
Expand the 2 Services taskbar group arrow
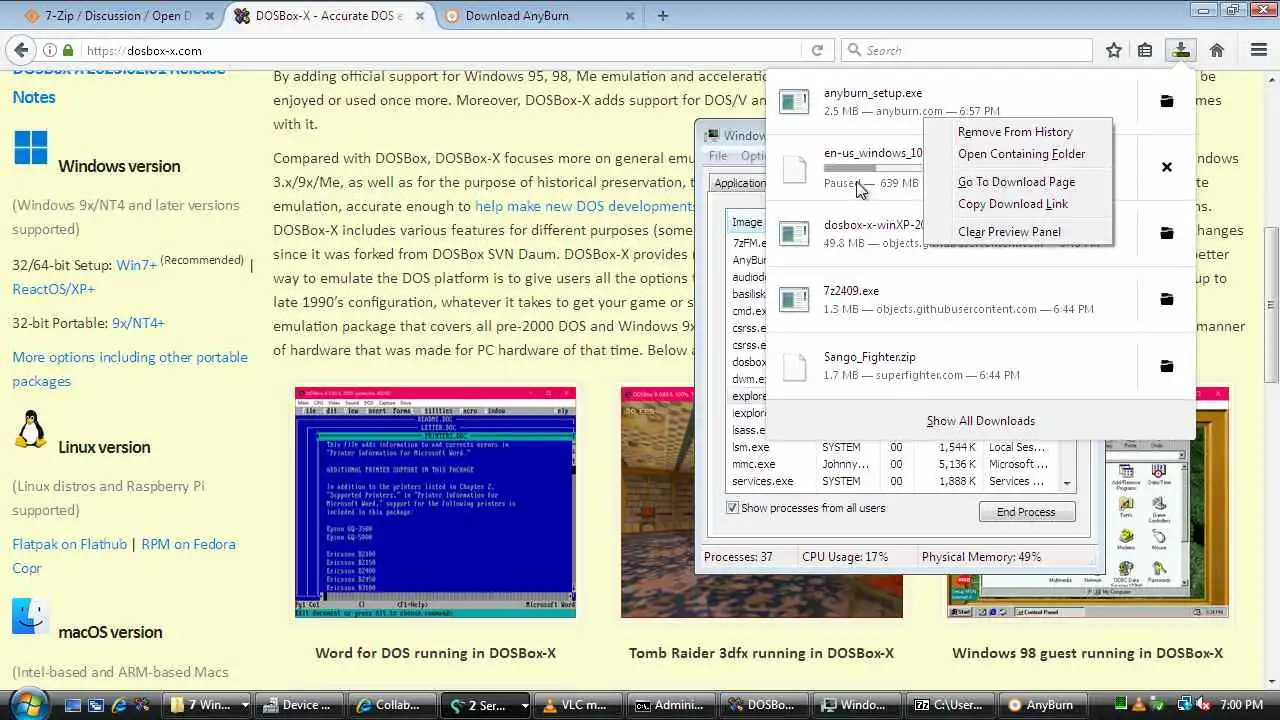pyautogui.click(x=524, y=705)
